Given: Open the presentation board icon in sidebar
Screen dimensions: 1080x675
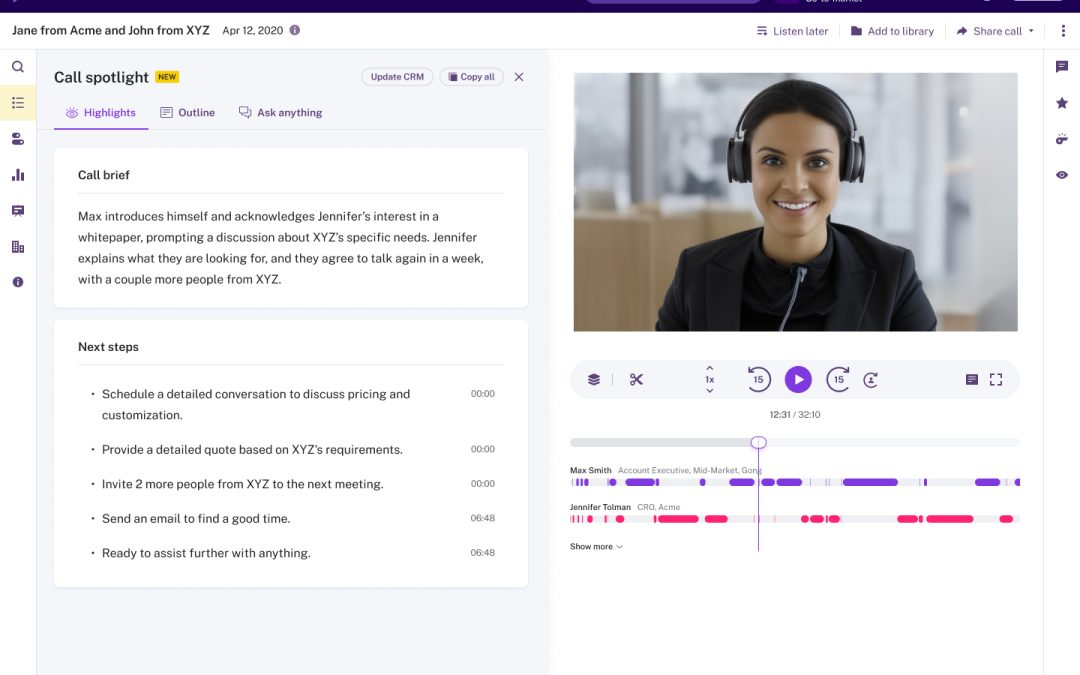Looking at the screenshot, I should [x=18, y=211].
